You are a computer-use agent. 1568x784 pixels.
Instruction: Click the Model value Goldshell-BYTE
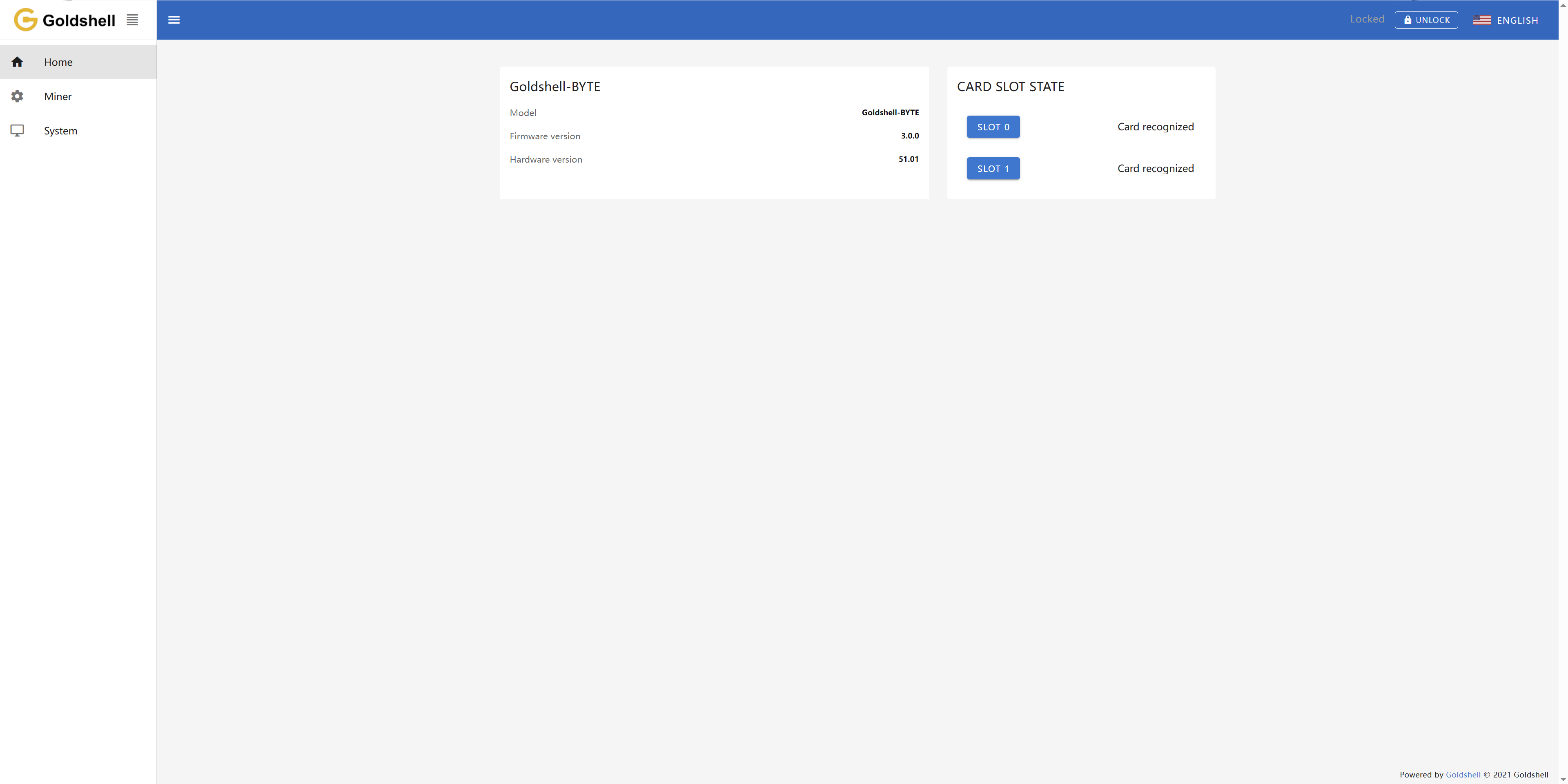tap(890, 113)
